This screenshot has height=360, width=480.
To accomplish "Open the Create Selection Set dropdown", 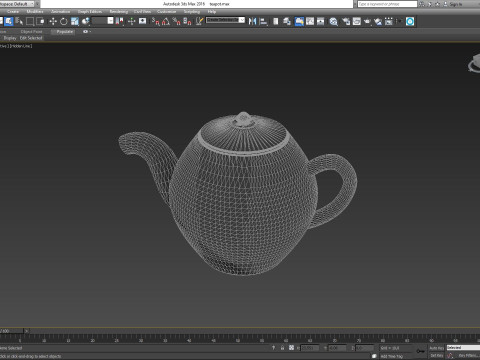I will pos(225,20).
